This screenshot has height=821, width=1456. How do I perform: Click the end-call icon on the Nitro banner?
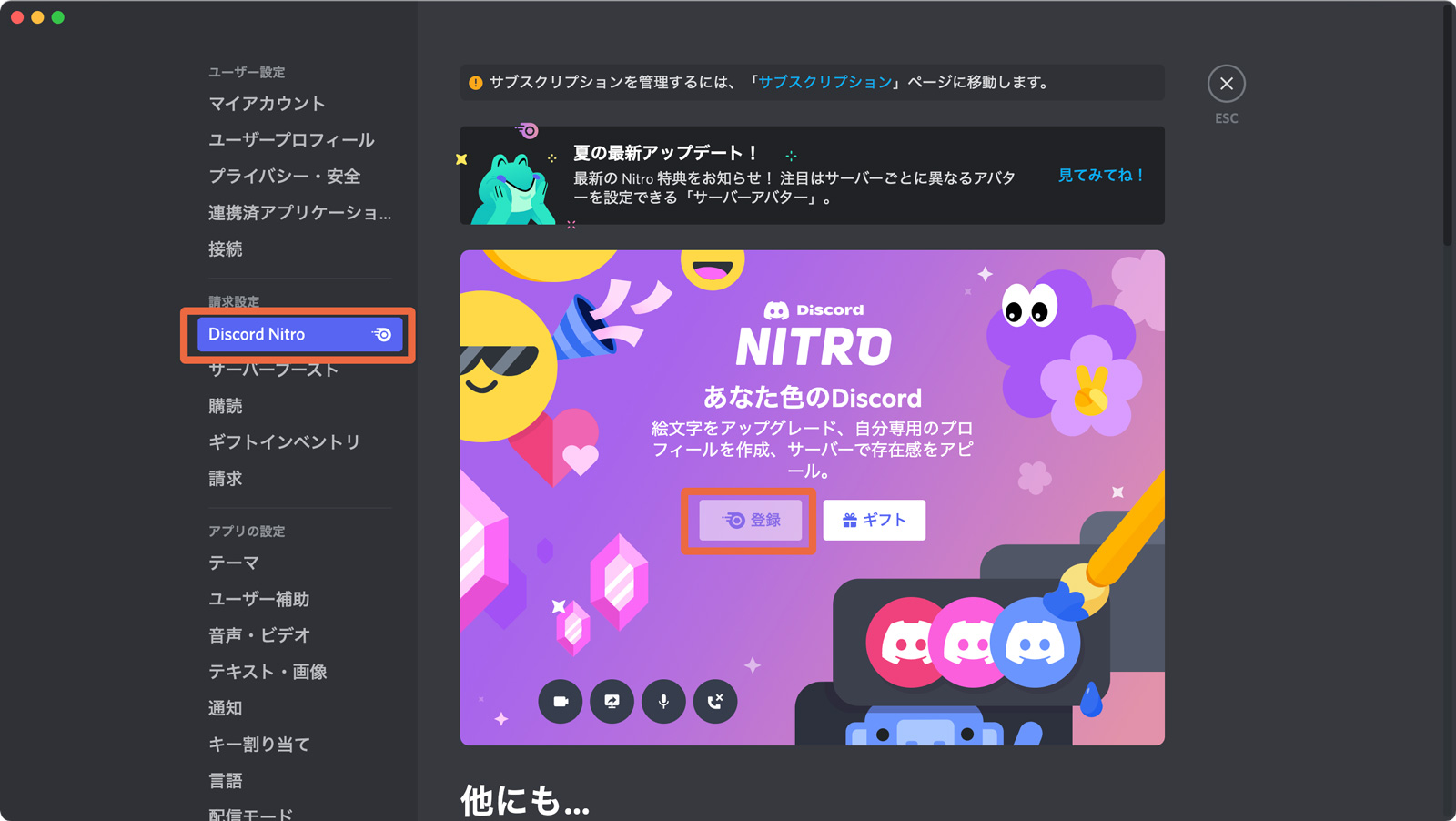coord(715,702)
